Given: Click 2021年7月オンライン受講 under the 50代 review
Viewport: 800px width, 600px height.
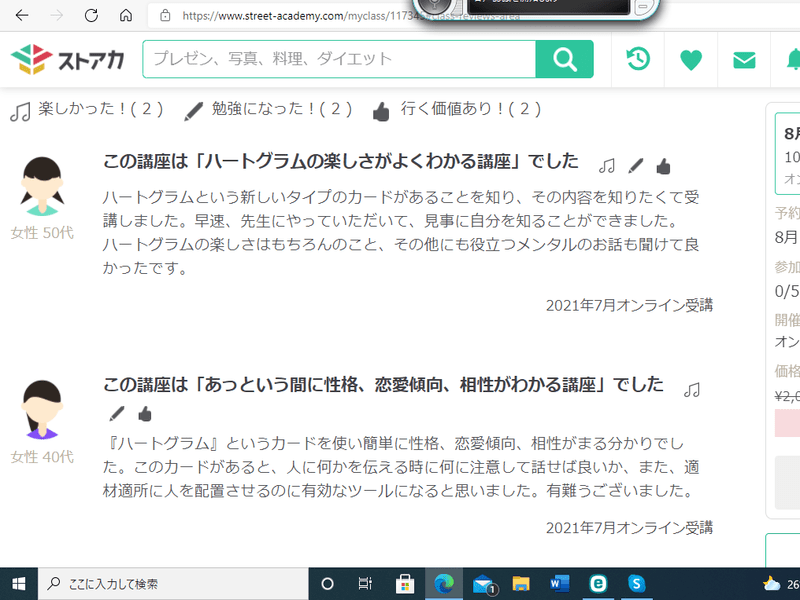Looking at the screenshot, I should pos(630,306).
